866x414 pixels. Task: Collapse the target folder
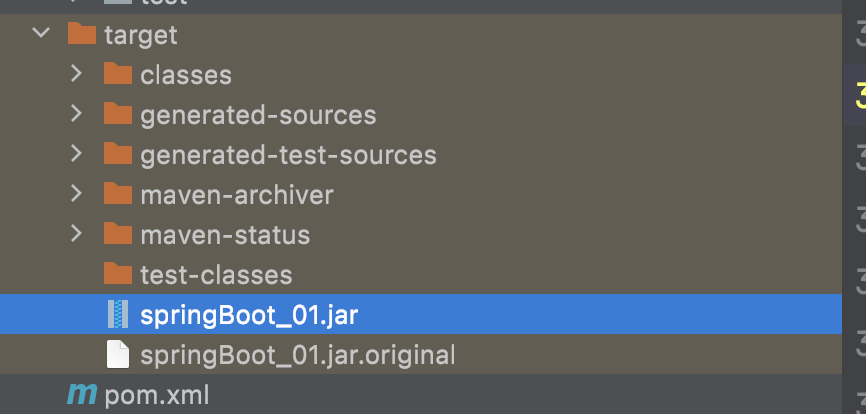click(x=41, y=33)
